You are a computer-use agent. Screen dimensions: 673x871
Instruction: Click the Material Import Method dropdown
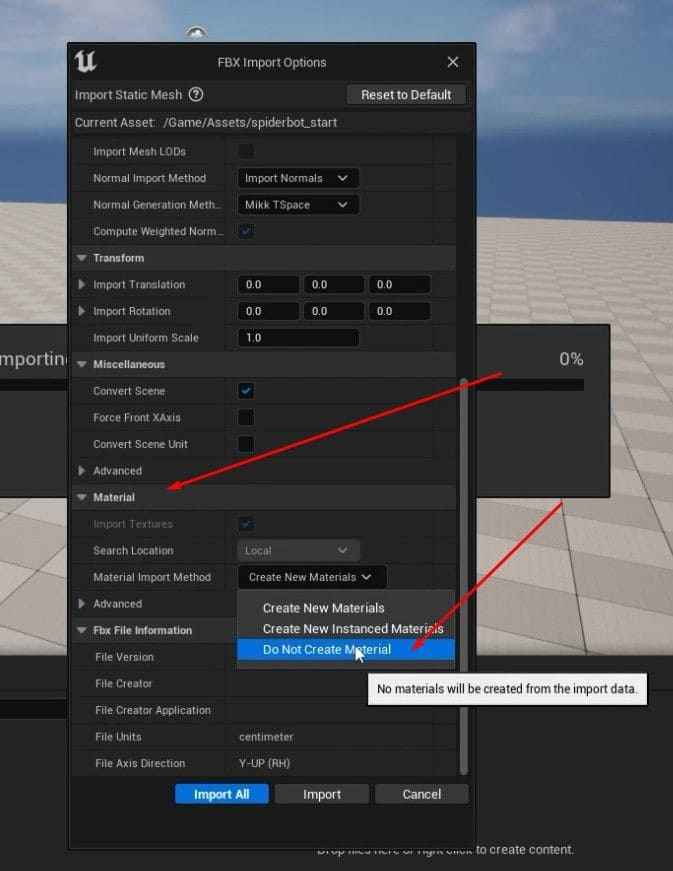click(x=312, y=577)
